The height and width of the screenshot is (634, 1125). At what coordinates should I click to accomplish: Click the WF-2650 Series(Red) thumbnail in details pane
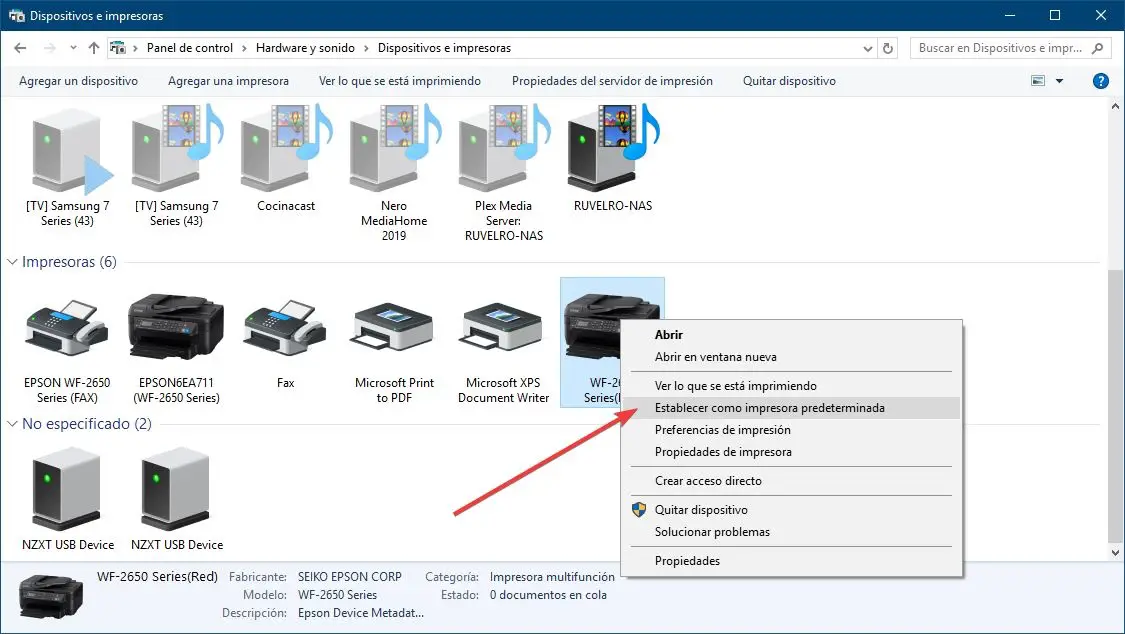click(x=50, y=597)
